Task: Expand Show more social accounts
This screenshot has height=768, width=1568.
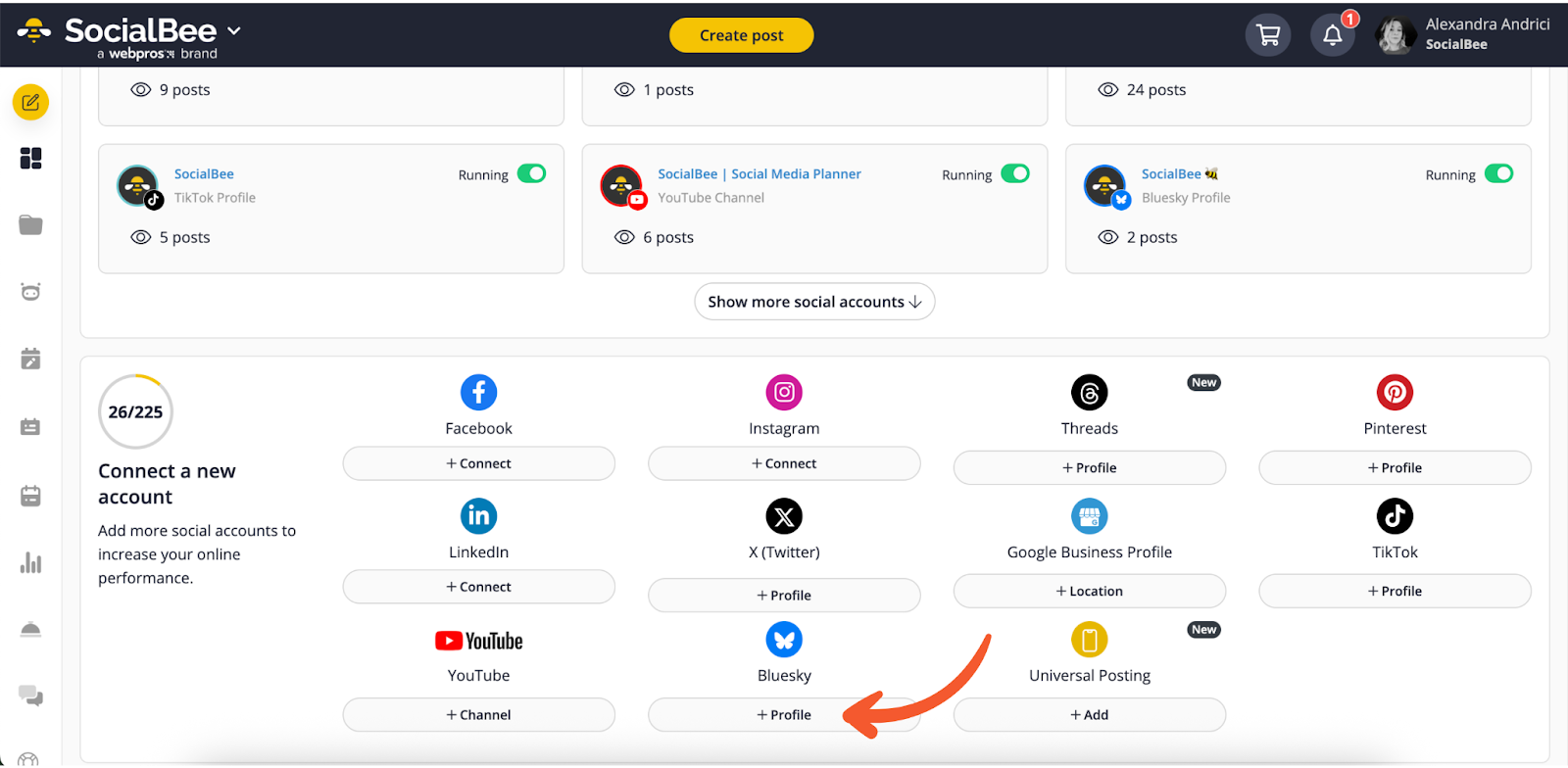Action: [814, 302]
